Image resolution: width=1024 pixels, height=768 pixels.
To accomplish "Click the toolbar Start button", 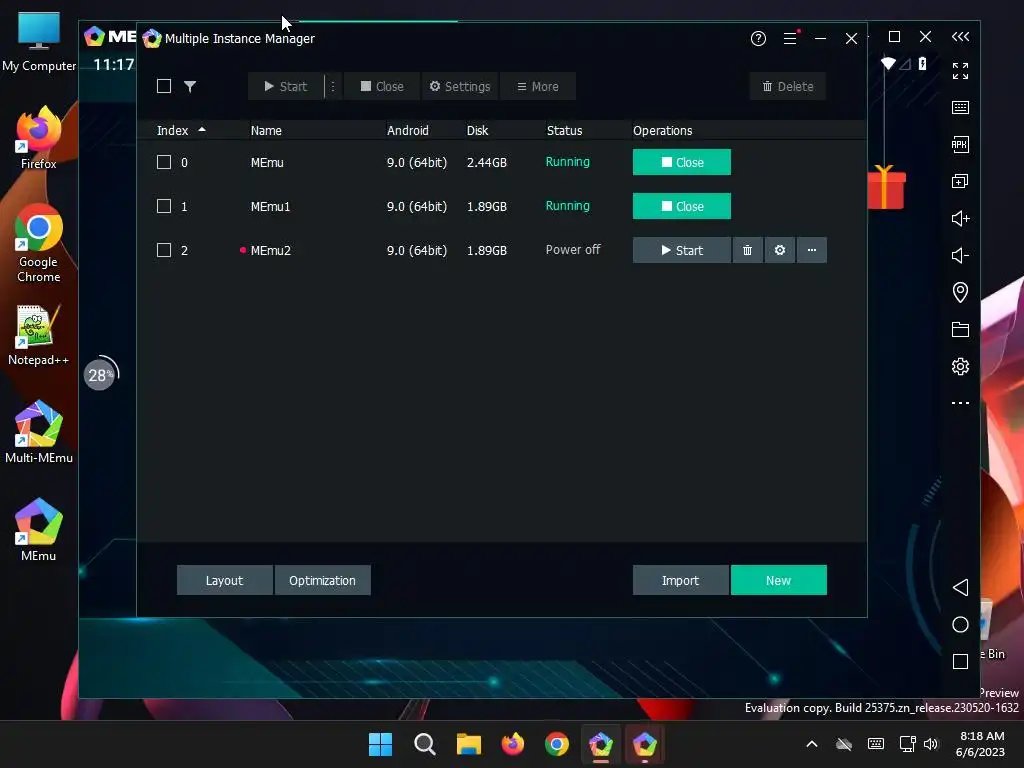I will tap(285, 86).
